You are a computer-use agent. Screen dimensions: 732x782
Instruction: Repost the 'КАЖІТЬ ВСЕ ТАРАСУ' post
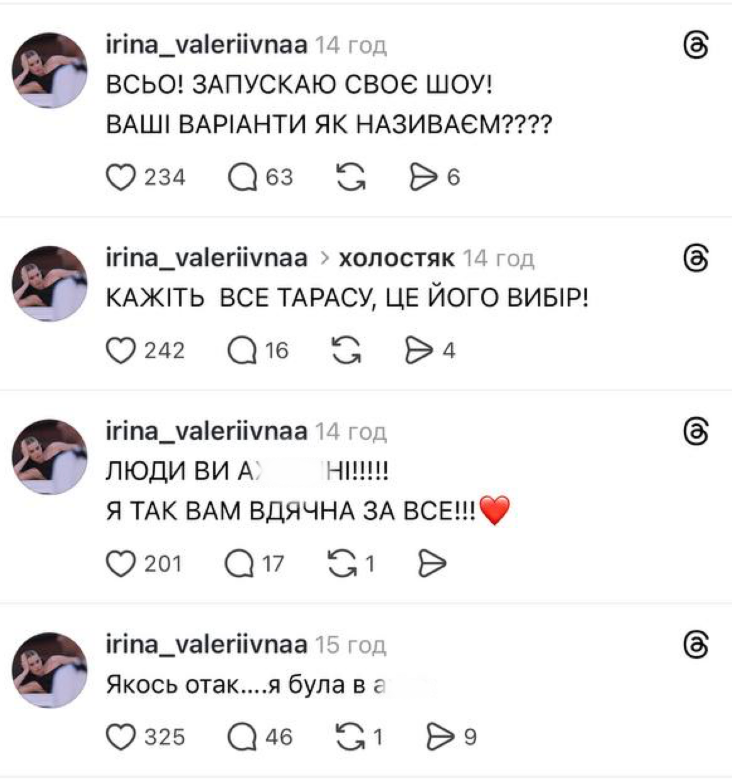pyautogui.click(x=347, y=350)
